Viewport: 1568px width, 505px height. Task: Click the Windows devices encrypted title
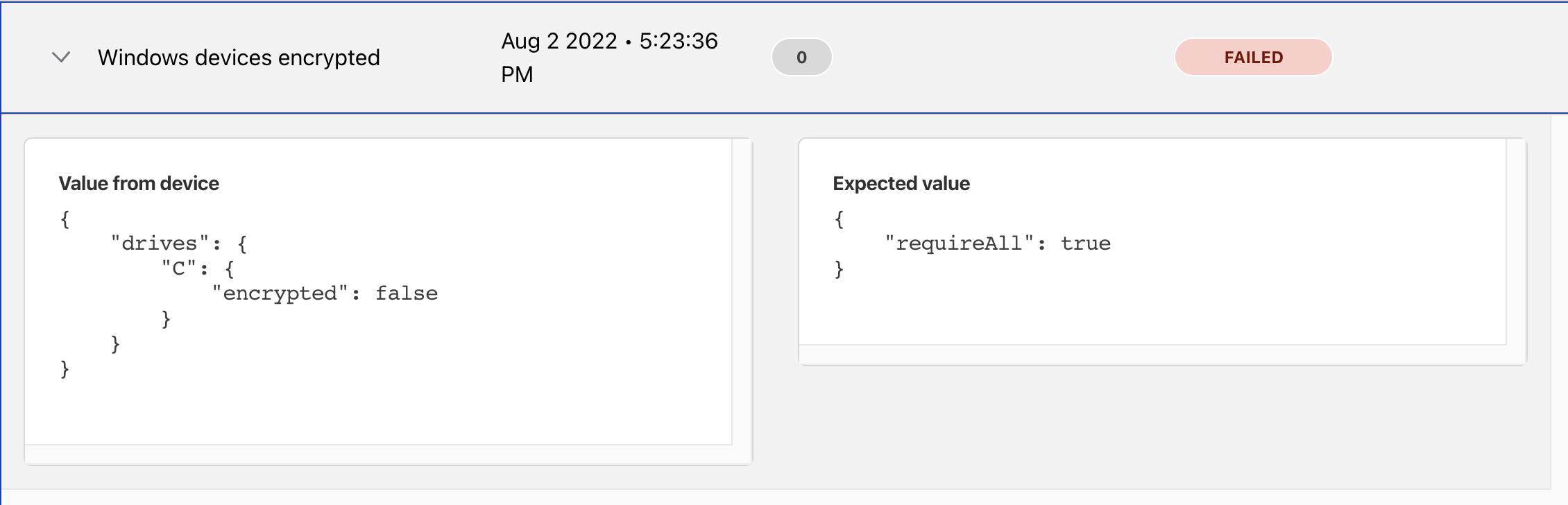click(239, 58)
